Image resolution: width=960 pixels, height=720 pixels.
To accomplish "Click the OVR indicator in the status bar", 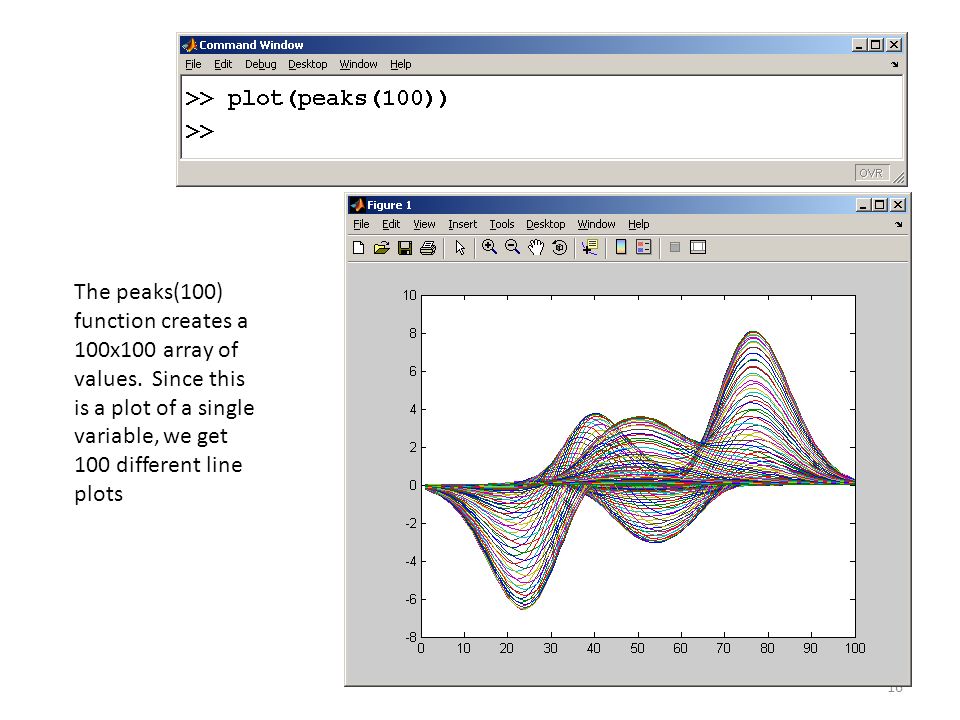I will (x=871, y=173).
